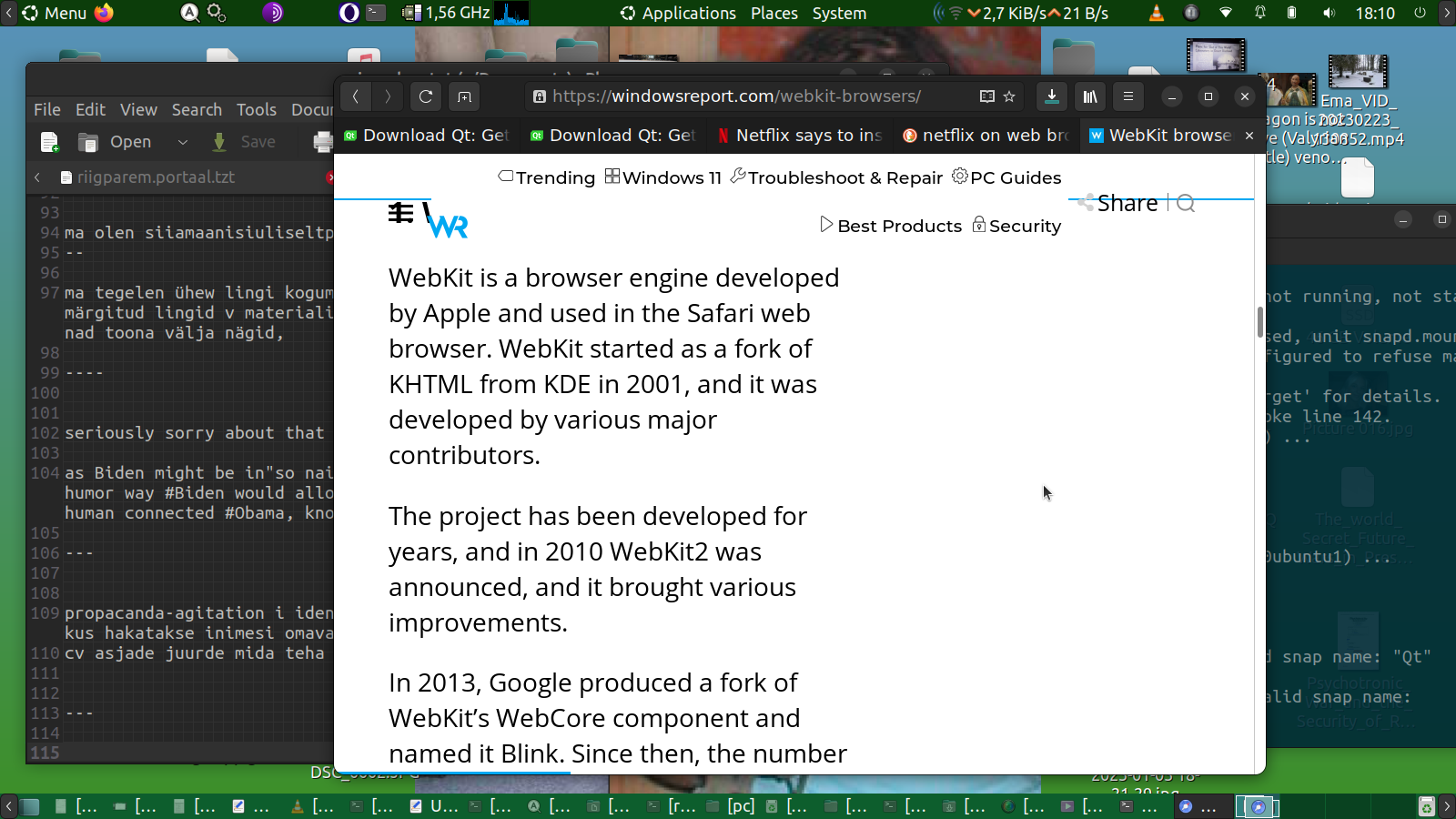The height and width of the screenshot is (819, 1456).
Task: Open the Wi-Fi network tray indicator
Action: 1226,13
